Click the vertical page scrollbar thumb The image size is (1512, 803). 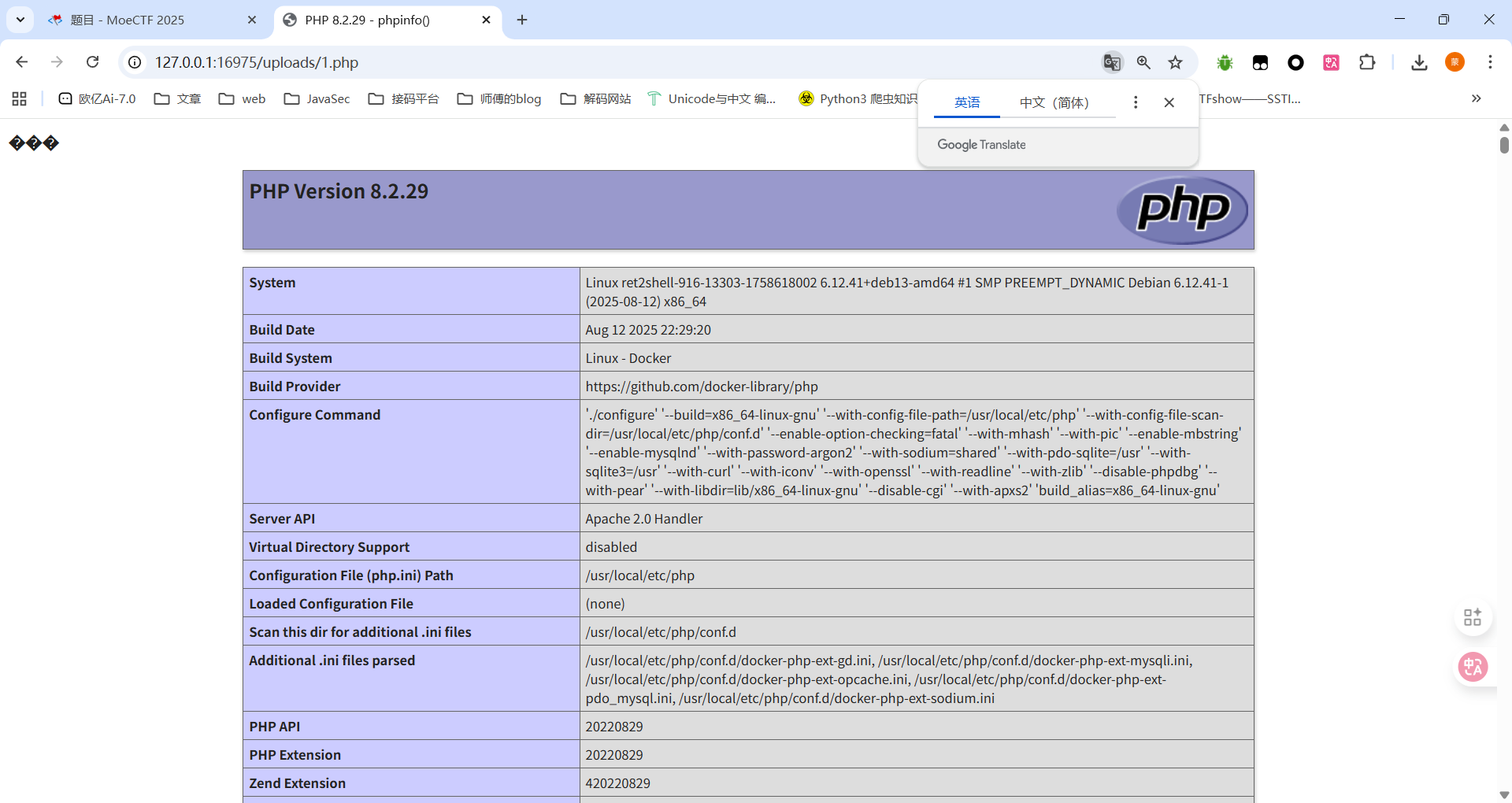tap(1504, 145)
